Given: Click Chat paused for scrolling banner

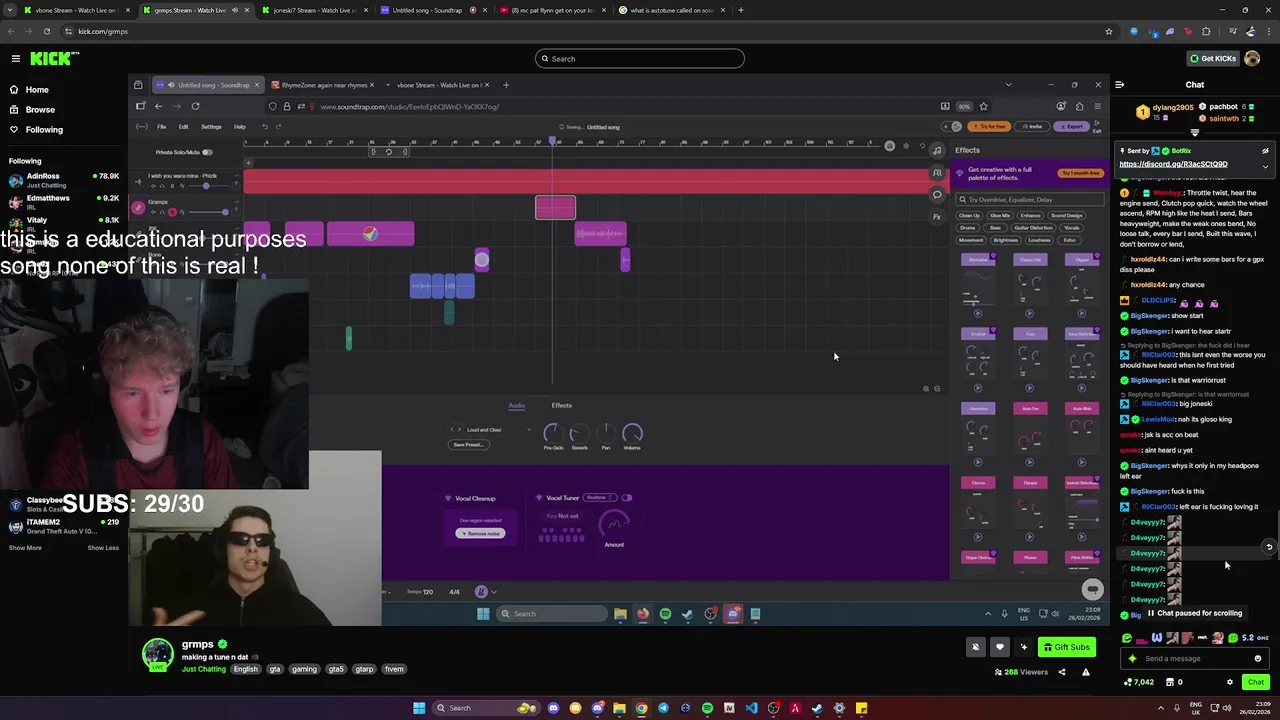Looking at the screenshot, I should (1194, 613).
